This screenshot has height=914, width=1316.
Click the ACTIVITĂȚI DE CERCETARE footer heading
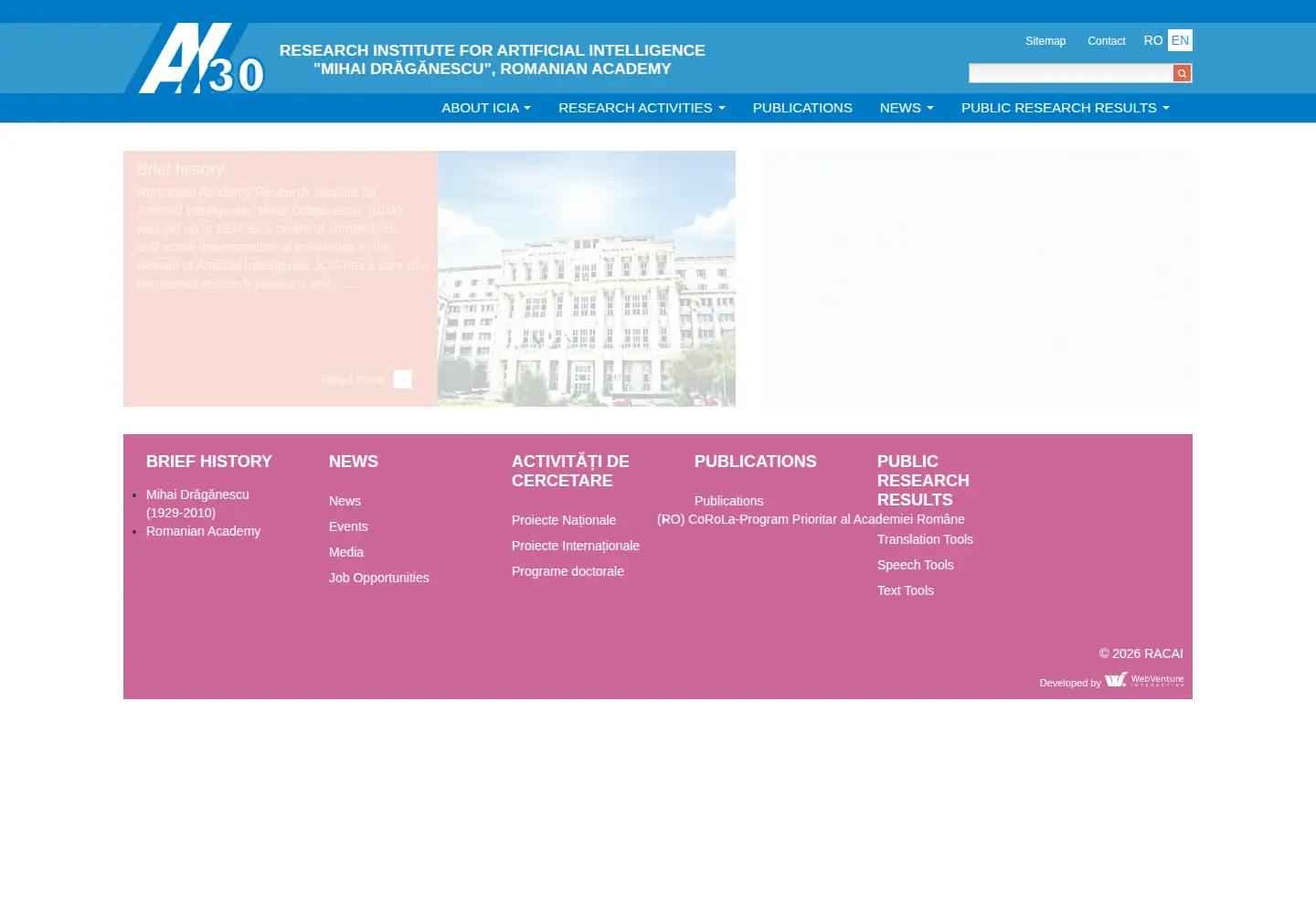(570, 471)
